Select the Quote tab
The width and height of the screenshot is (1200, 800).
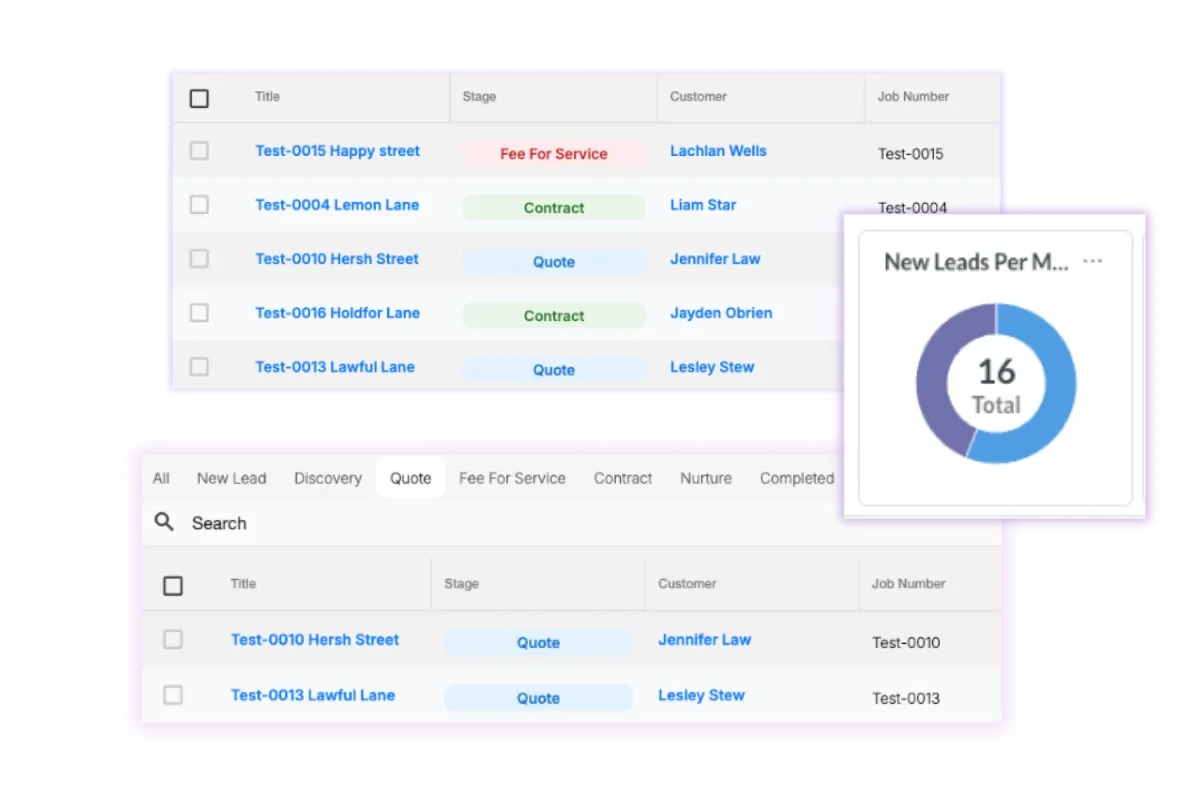coord(410,478)
